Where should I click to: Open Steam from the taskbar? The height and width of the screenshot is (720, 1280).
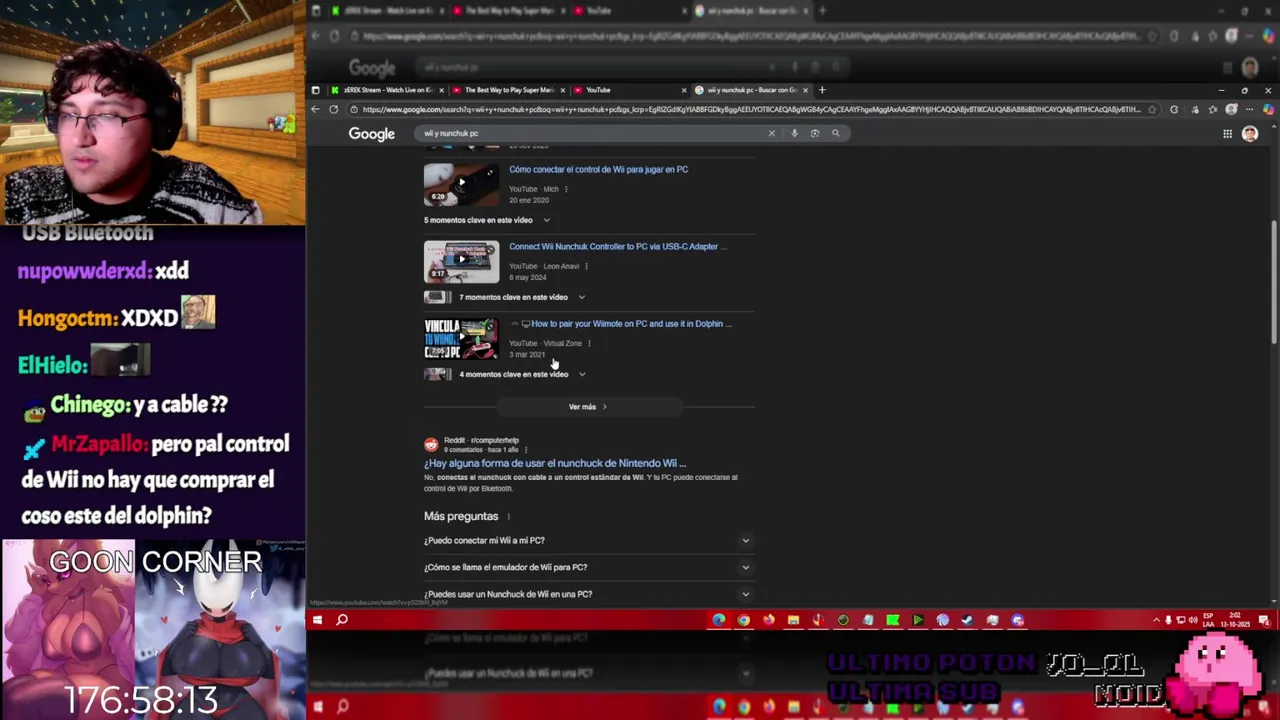tap(967, 620)
